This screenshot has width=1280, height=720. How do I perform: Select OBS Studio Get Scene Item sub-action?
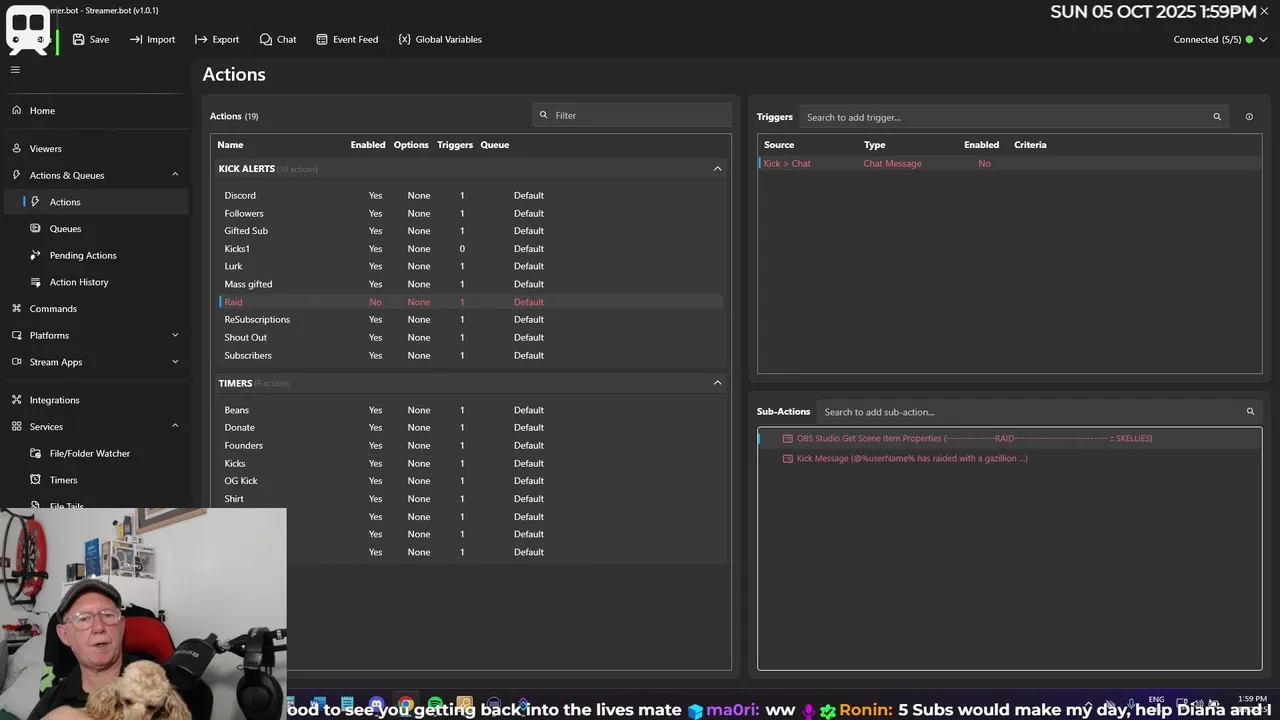point(1009,438)
